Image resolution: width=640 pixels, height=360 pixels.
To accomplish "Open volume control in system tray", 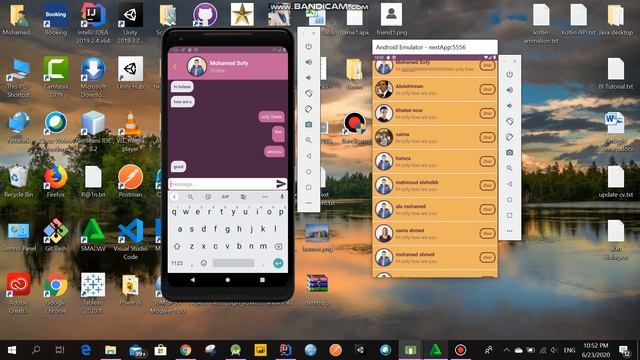I will [554, 350].
